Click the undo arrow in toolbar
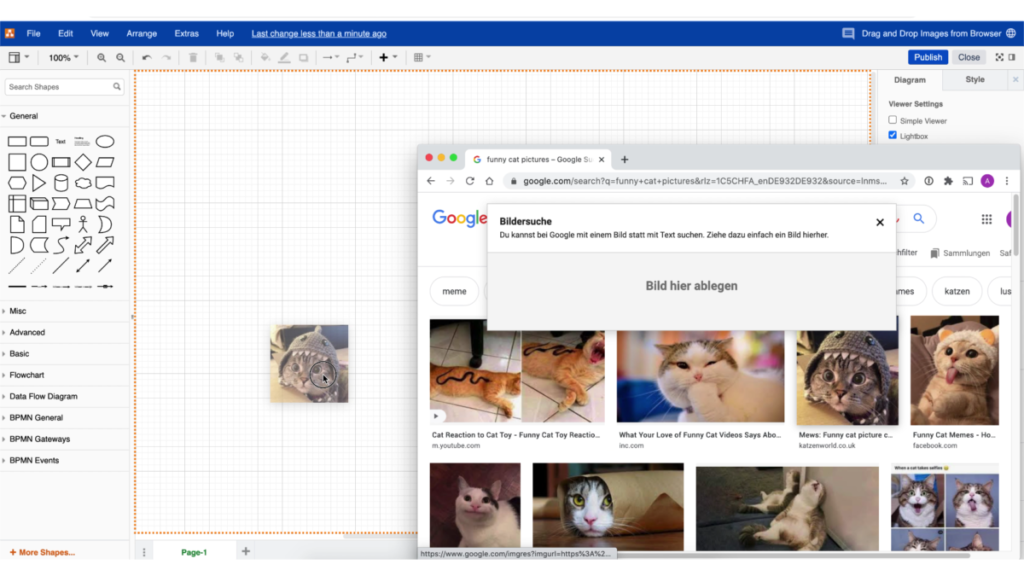 [x=147, y=58]
